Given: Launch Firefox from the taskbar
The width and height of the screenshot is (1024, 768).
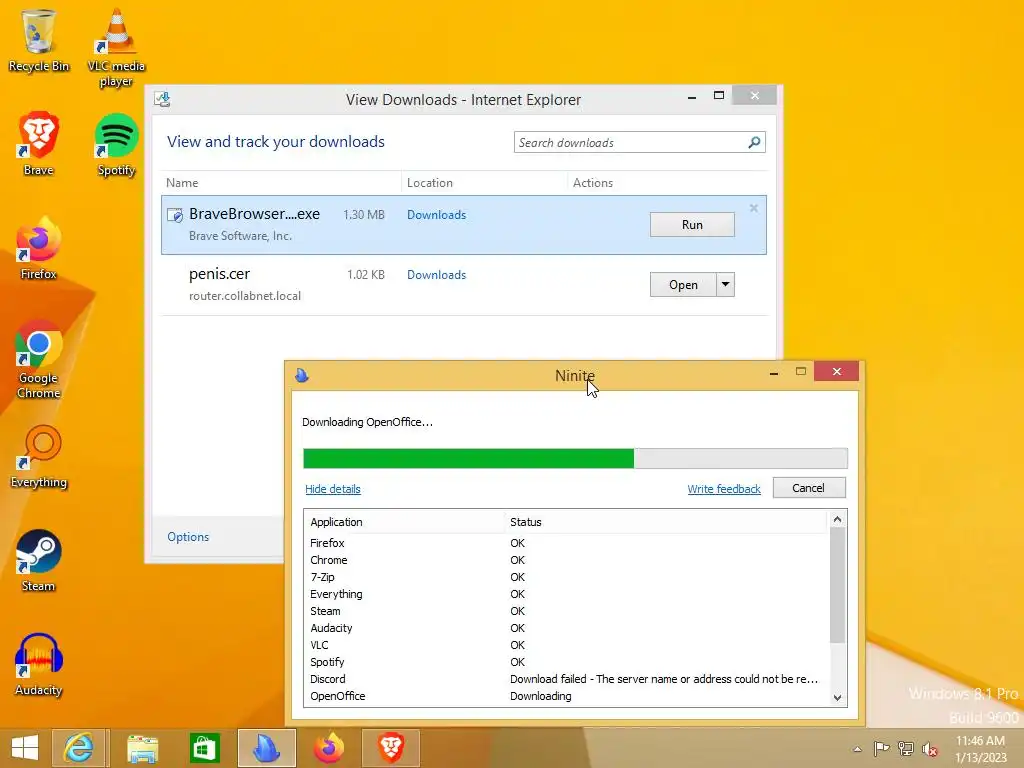Looking at the screenshot, I should coord(329,748).
